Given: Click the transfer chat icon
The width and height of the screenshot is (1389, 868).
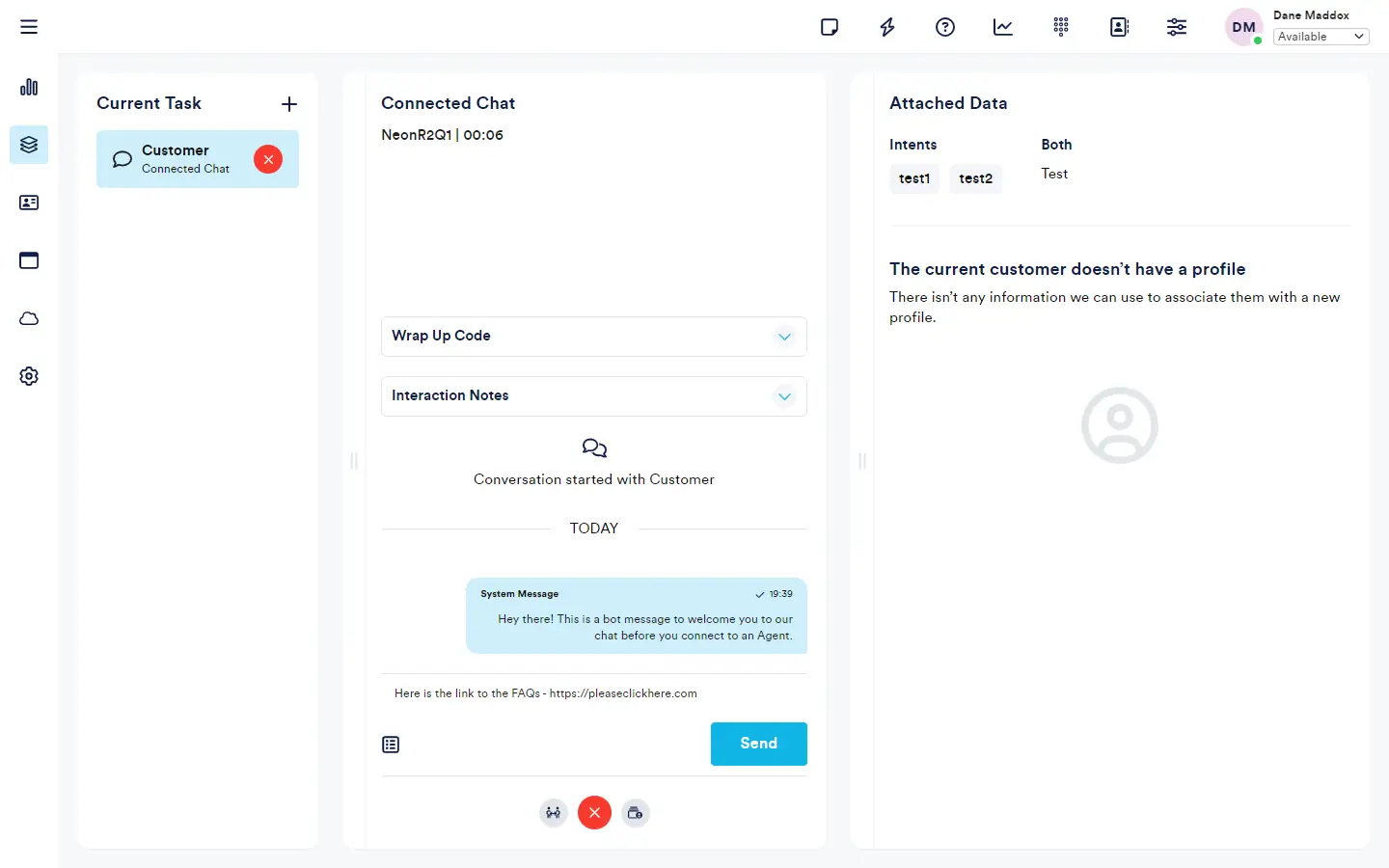Looking at the screenshot, I should click(x=553, y=813).
